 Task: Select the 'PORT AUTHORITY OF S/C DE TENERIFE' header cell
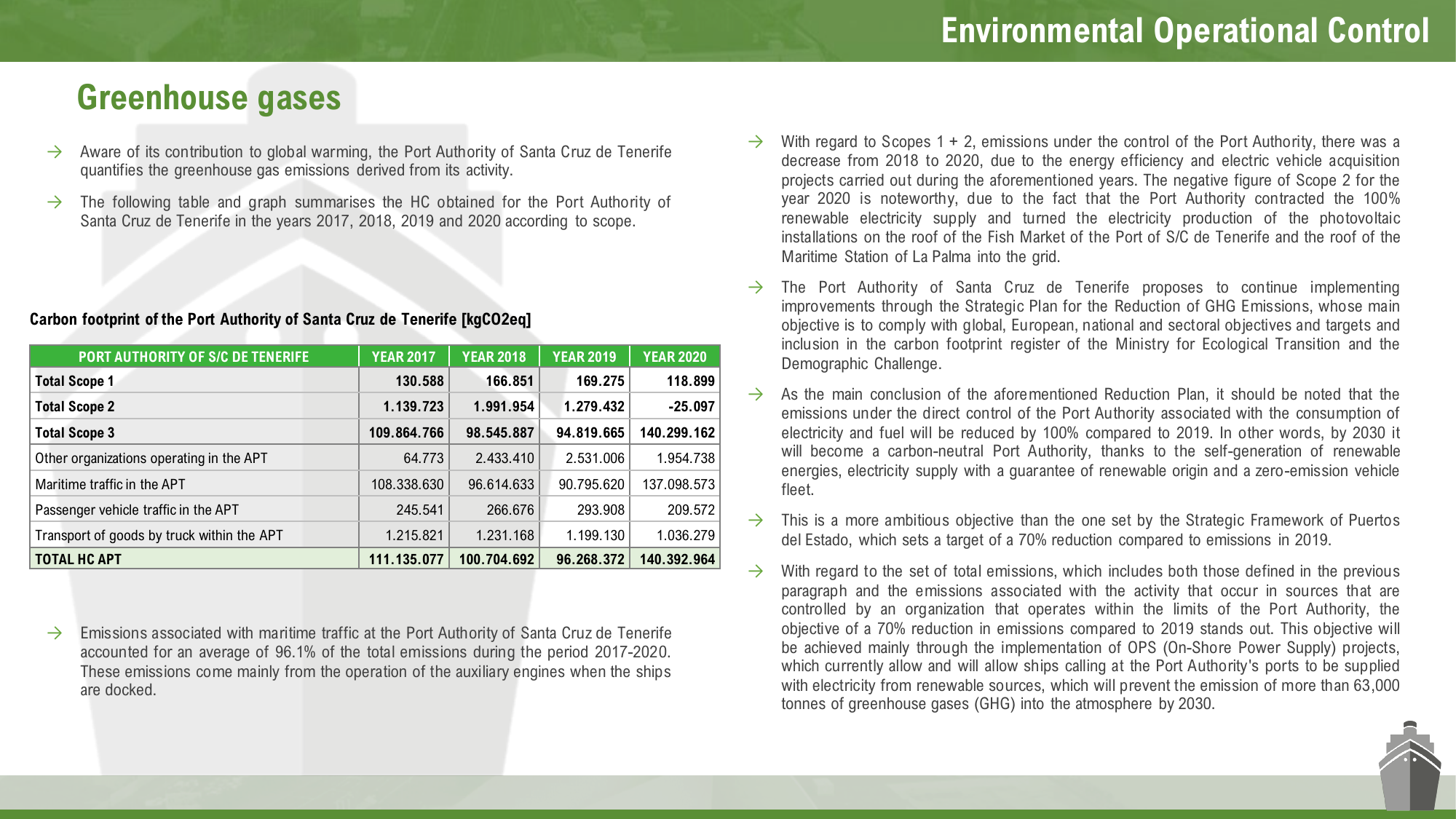pyautogui.click(x=194, y=357)
